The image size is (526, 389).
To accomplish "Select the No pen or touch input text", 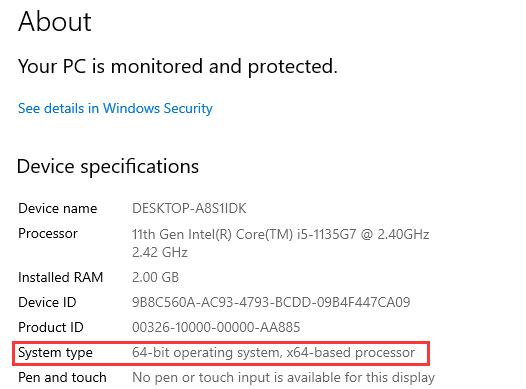I will (283, 378).
